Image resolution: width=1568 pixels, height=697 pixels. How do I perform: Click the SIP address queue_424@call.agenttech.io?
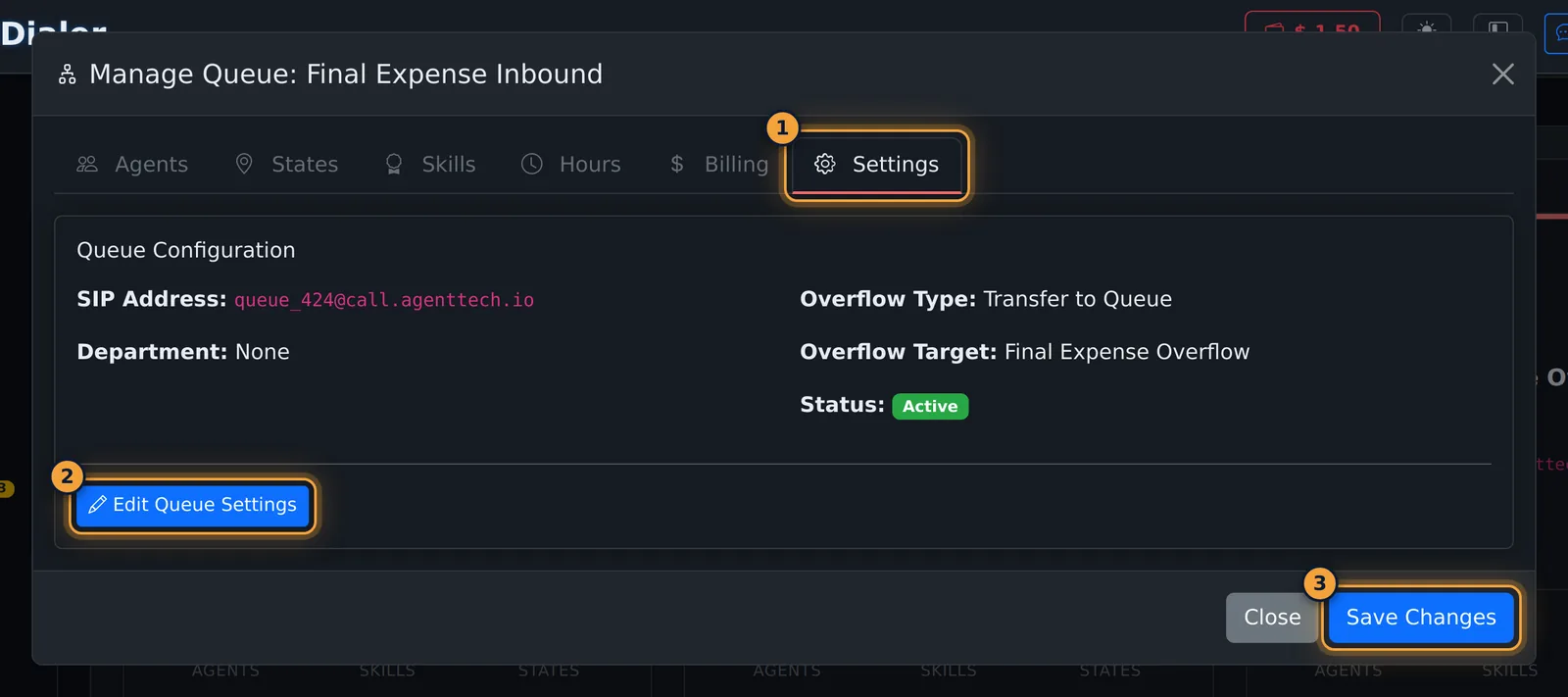(384, 300)
